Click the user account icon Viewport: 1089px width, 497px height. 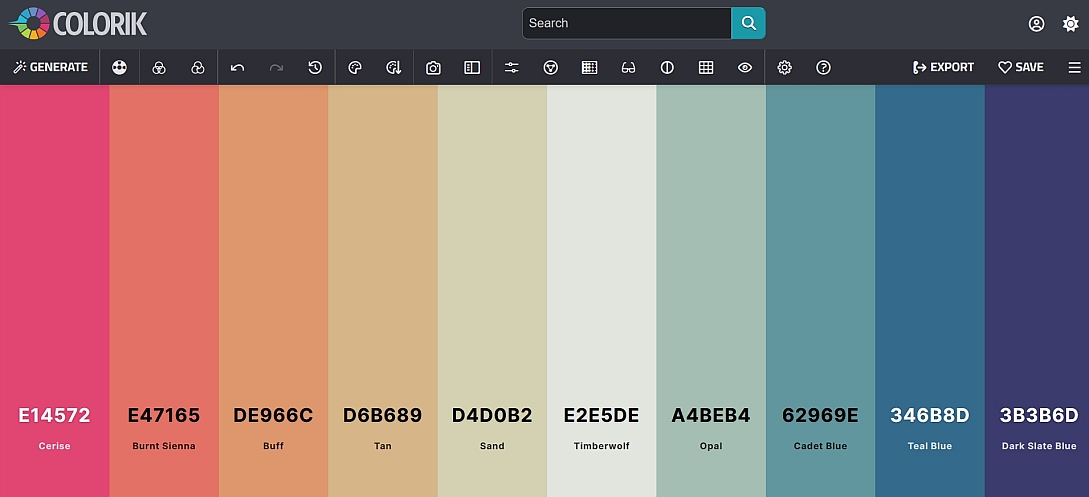(1036, 24)
